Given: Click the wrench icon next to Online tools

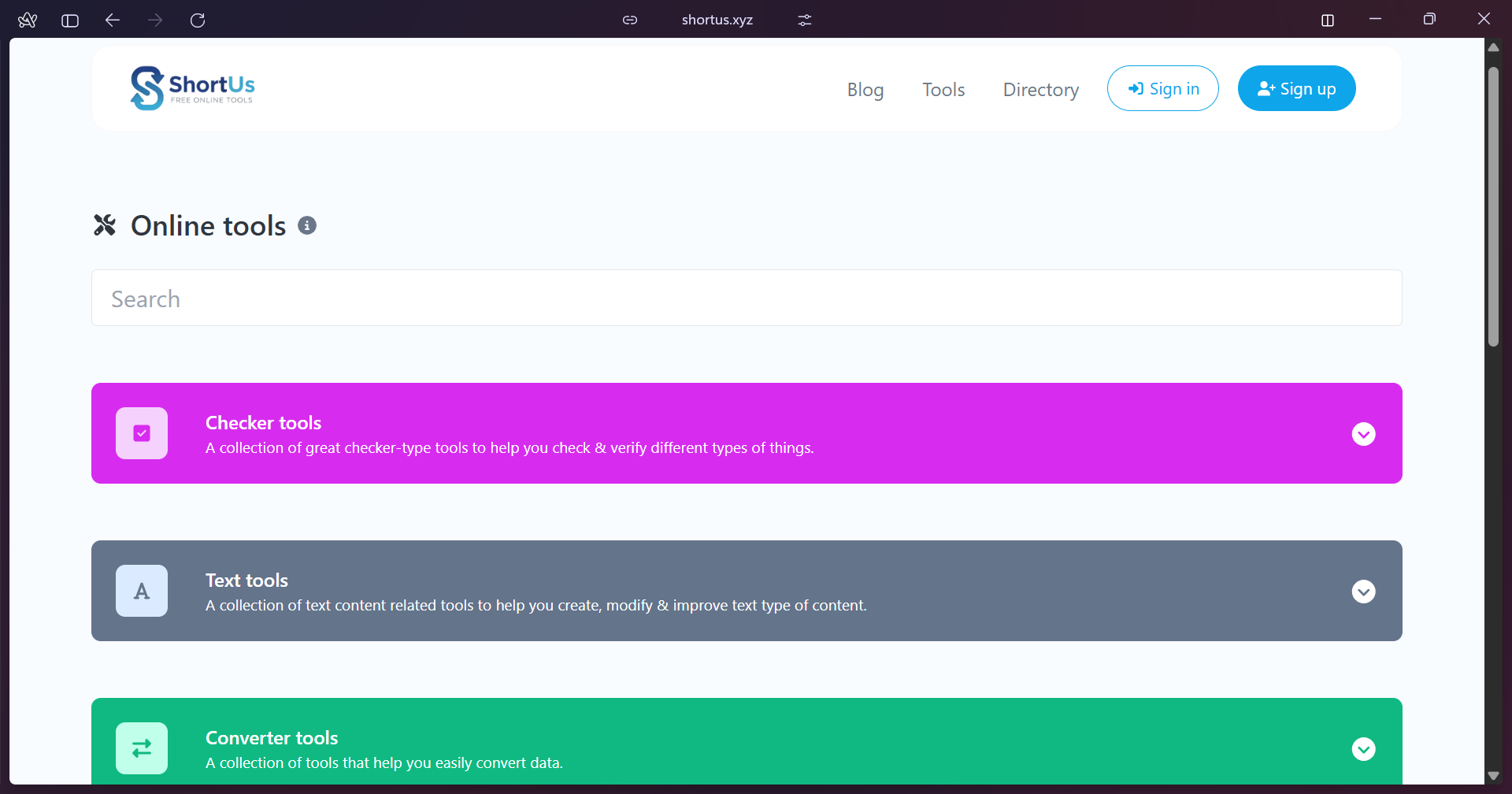Looking at the screenshot, I should (105, 225).
